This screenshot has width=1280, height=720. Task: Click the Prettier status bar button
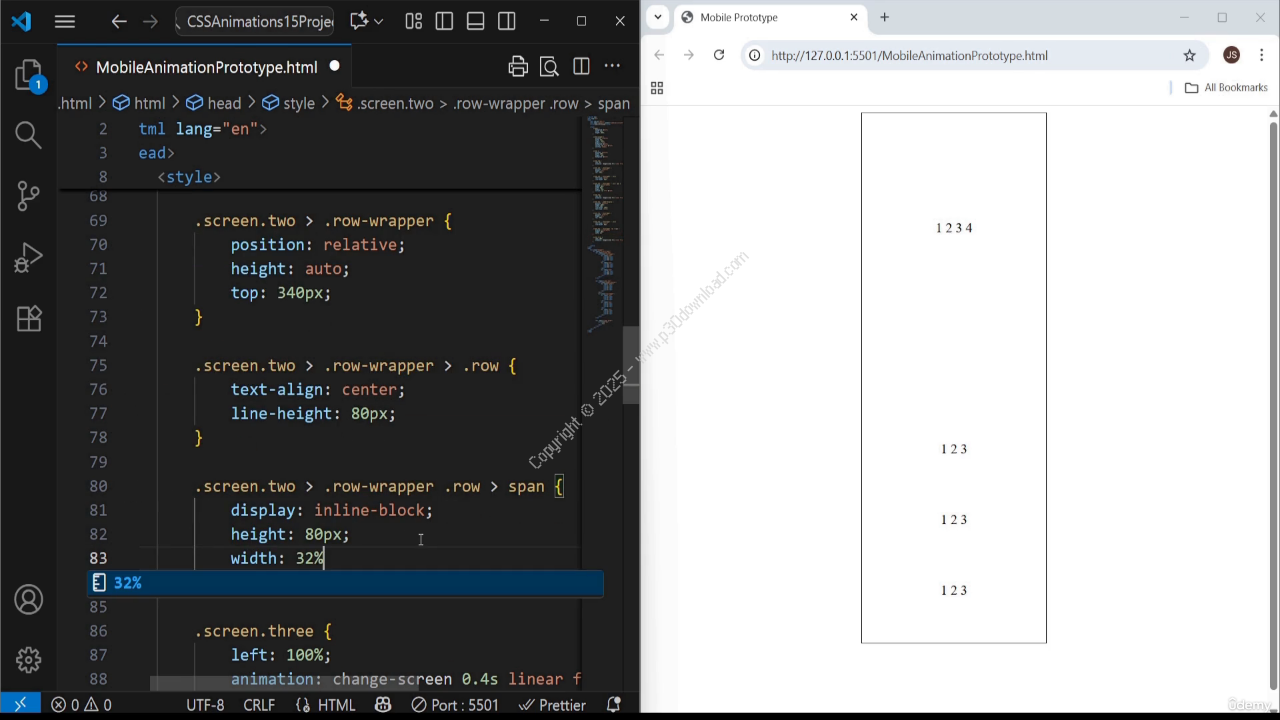[x=553, y=705]
